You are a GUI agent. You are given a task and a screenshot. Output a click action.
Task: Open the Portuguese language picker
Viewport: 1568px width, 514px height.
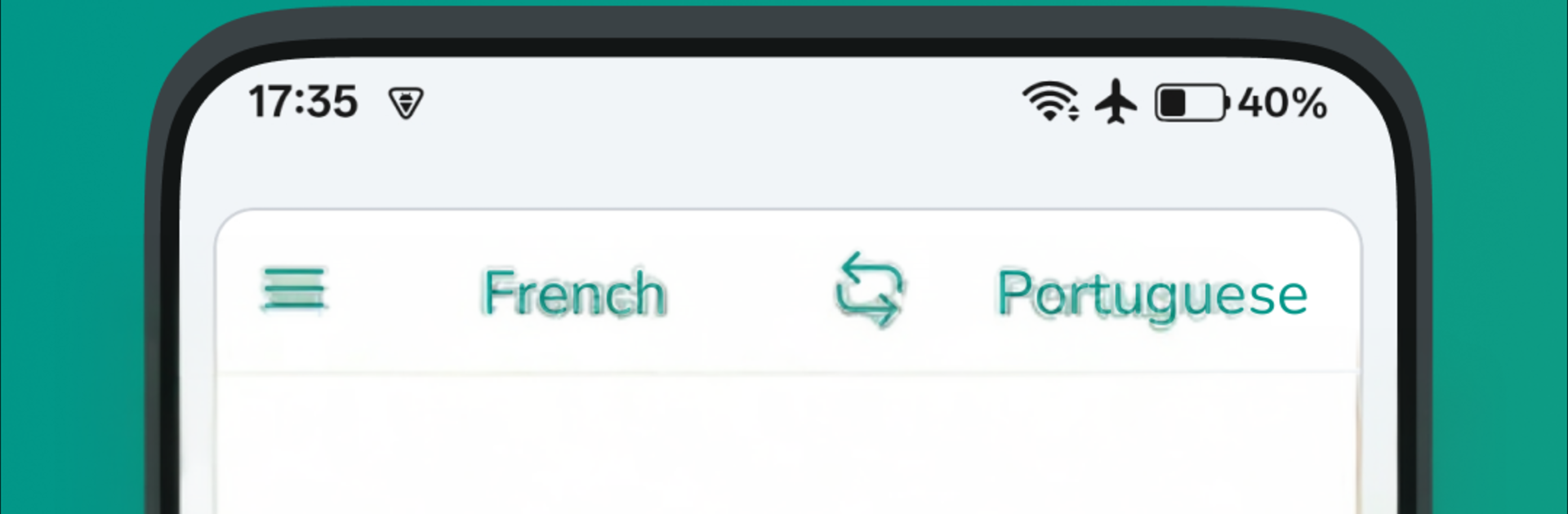coord(1152,295)
